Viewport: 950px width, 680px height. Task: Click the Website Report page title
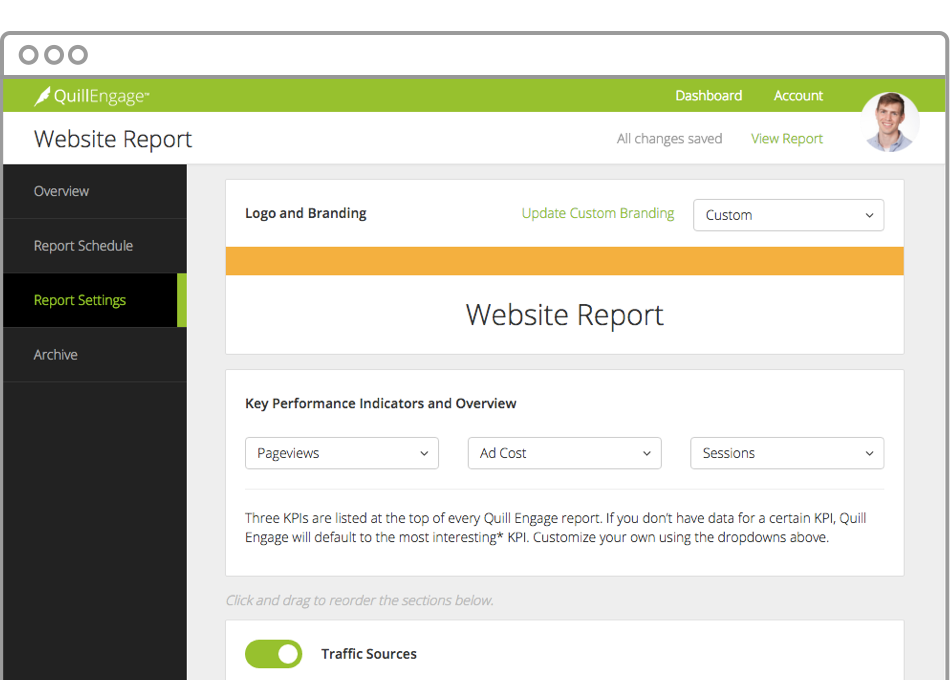[113, 139]
